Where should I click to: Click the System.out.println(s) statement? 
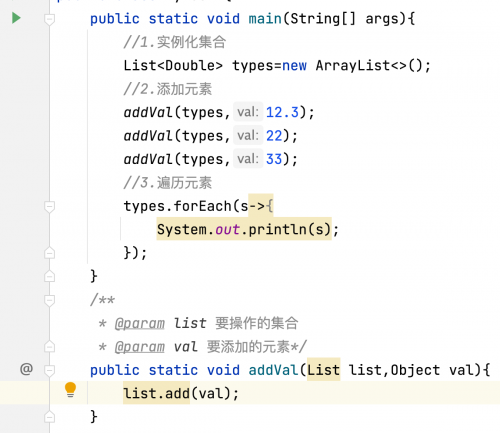click(x=244, y=229)
